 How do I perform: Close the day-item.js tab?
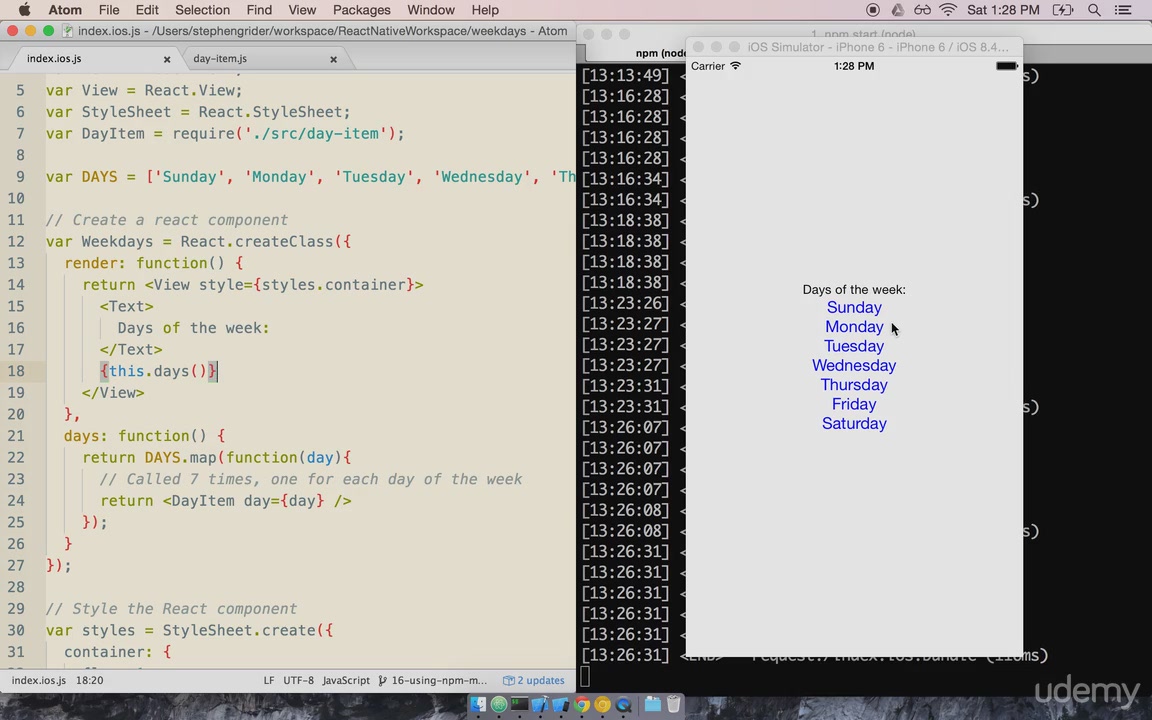[x=334, y=59]
